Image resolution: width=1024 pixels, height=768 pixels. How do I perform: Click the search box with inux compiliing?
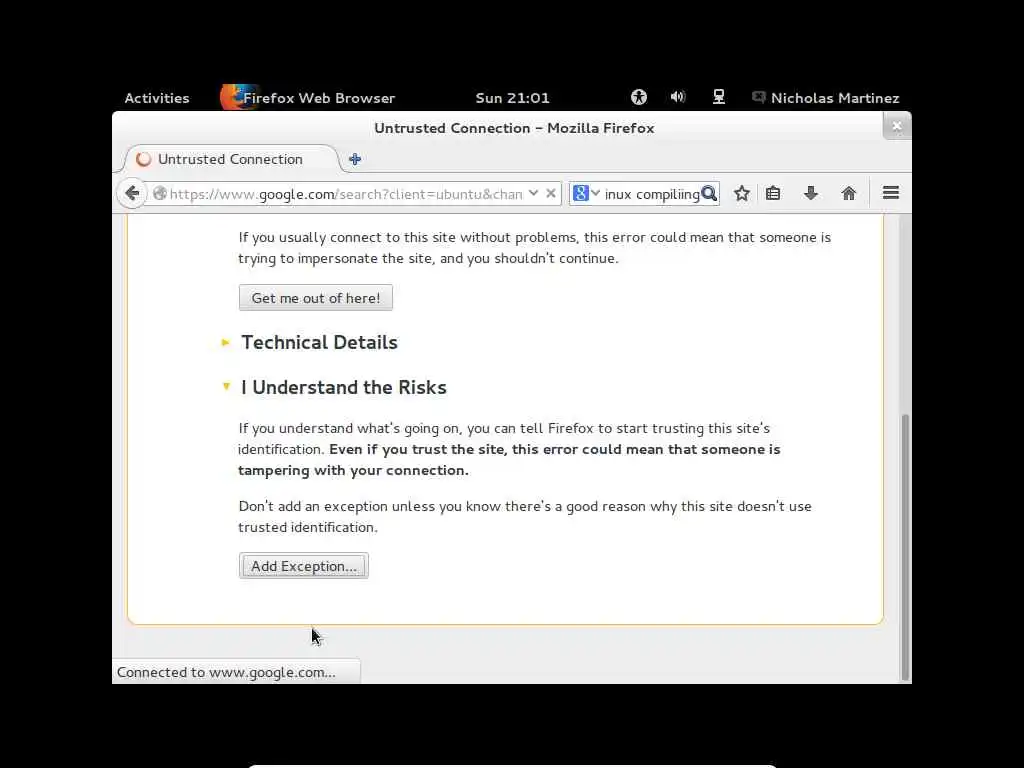651,194
